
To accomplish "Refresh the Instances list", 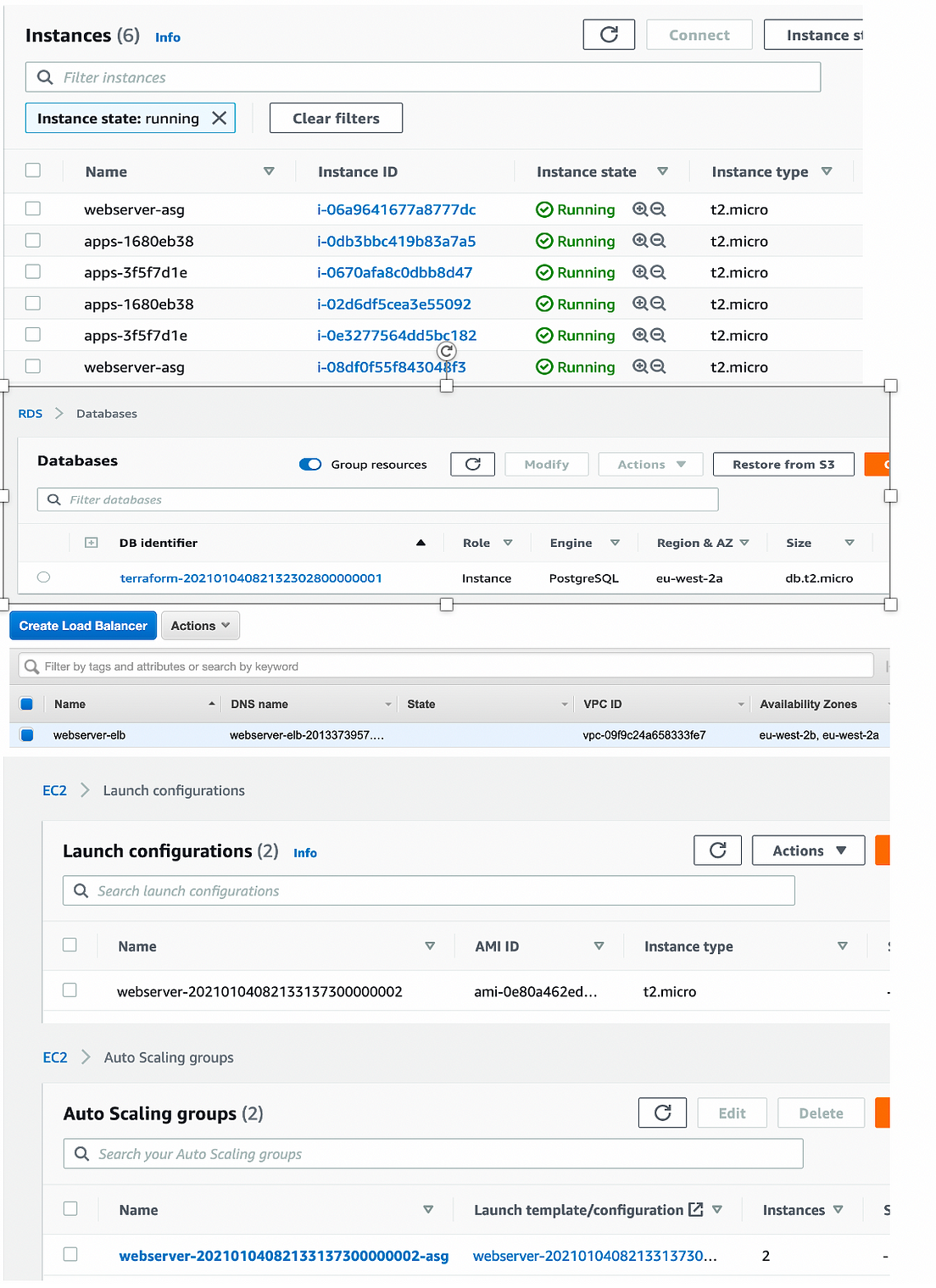I will [x=609, y=35].
